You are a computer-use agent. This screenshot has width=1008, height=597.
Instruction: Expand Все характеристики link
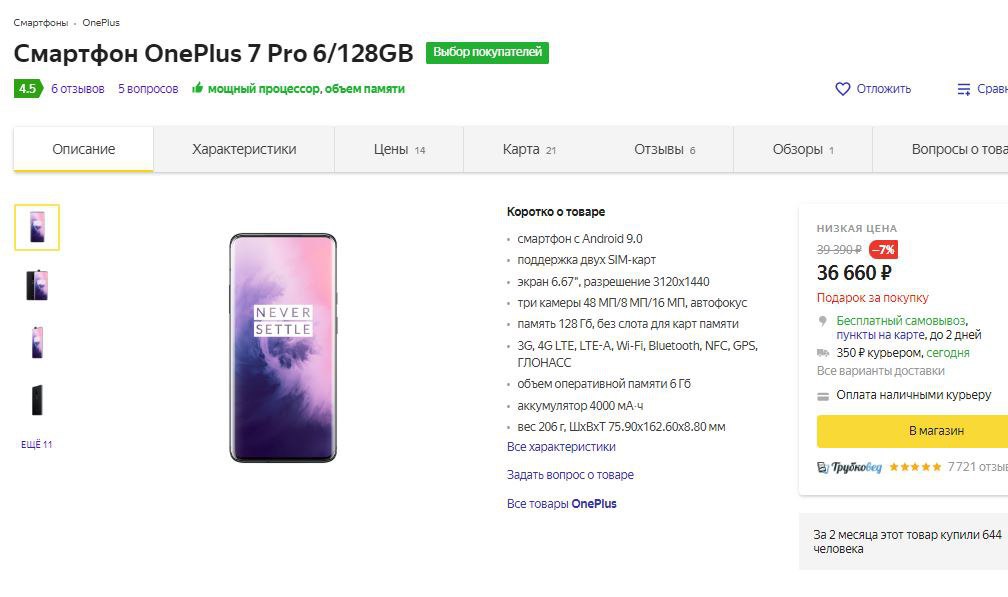click(x=561, y=447)
